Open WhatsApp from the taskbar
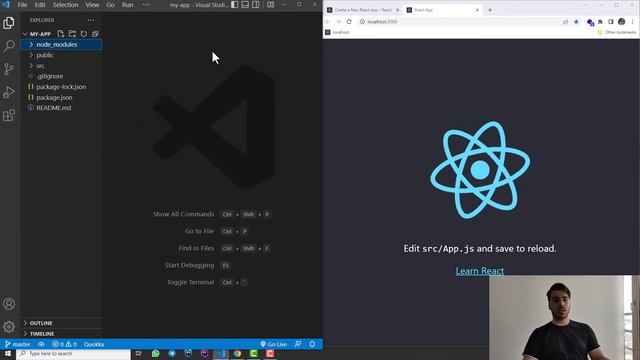 click(x=156, y=353)
